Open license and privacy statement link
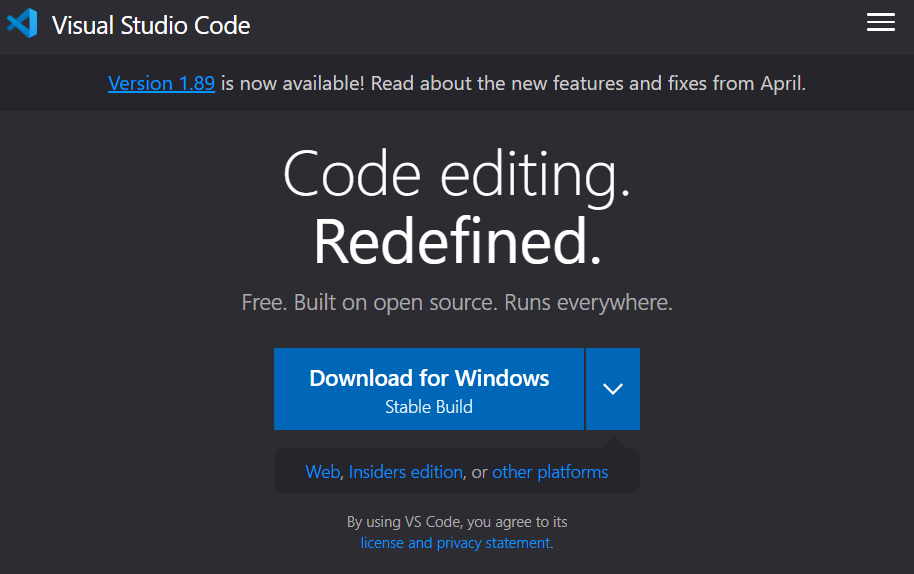Screen dimensions: 914x574 pos(455,543)
